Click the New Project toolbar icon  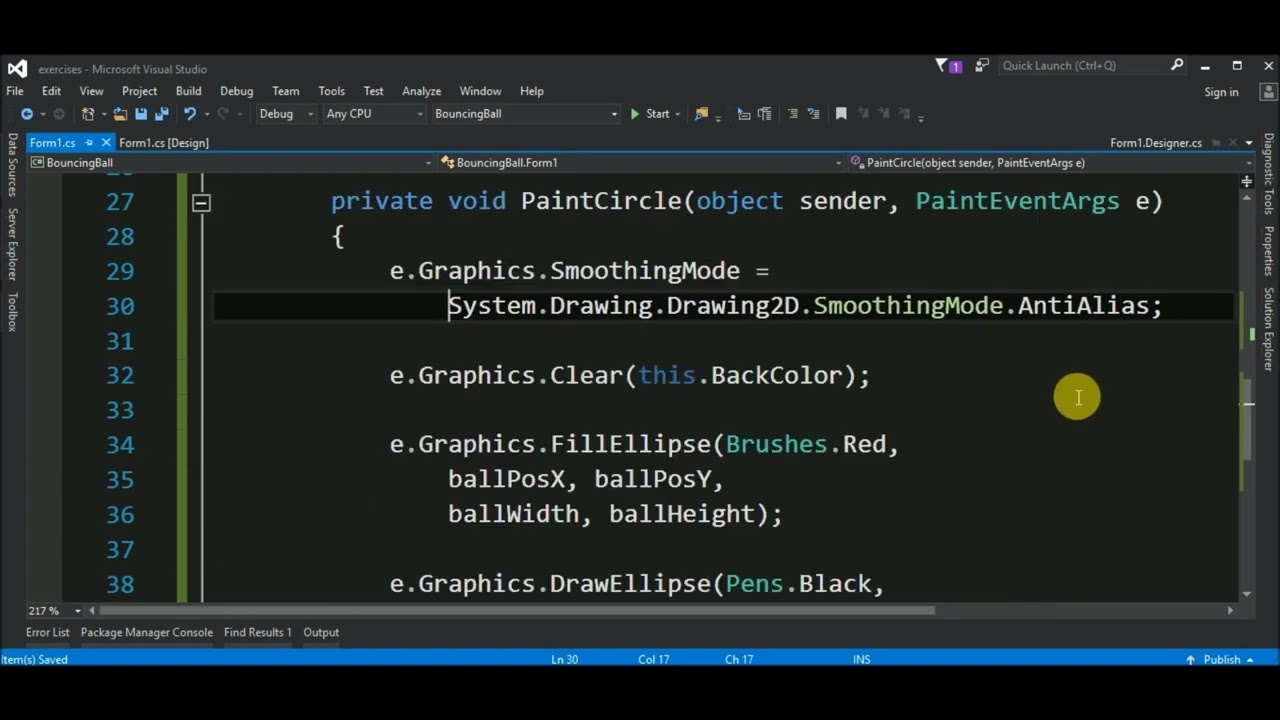point(88,114)
